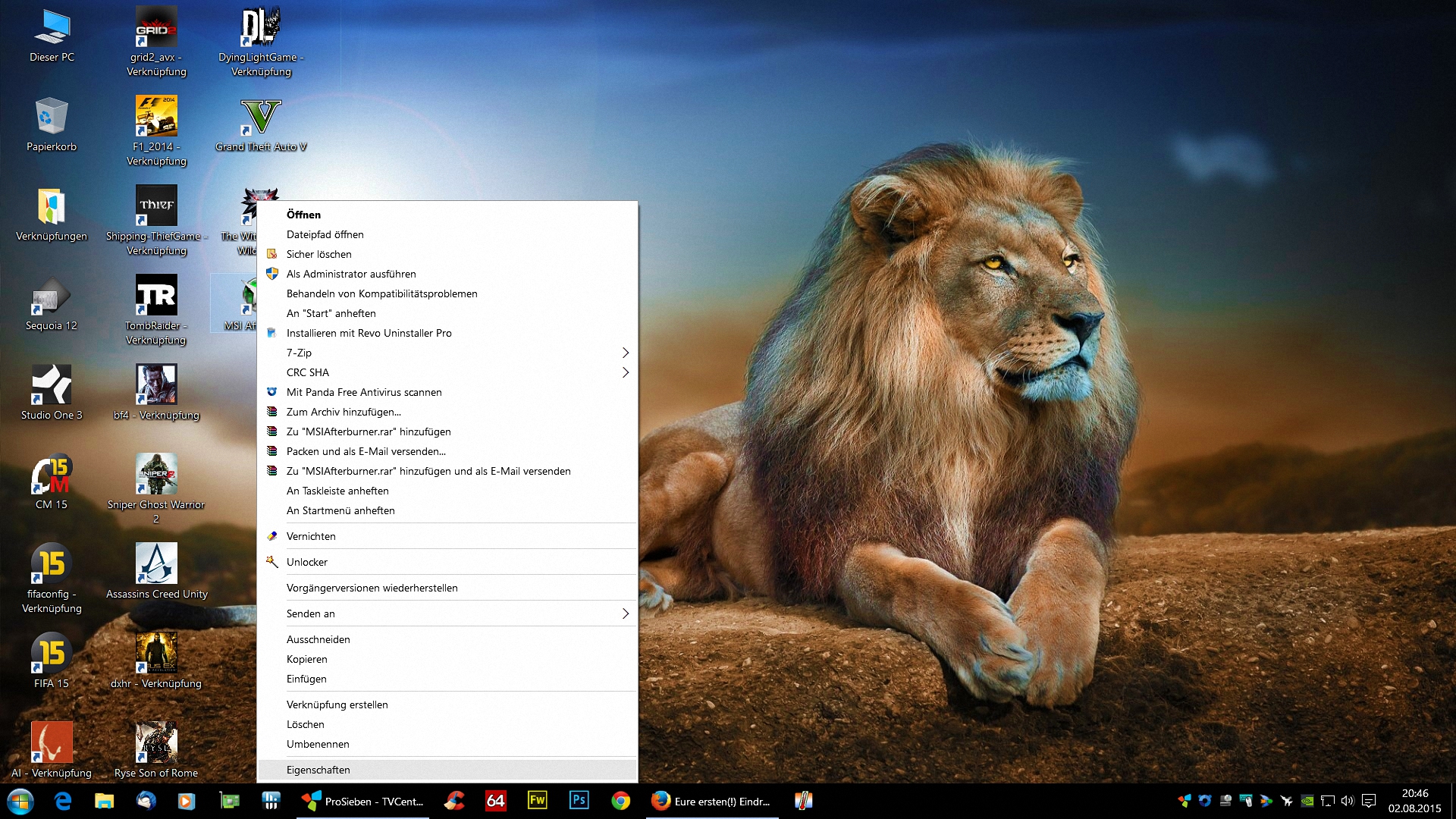Choose Unlocker in the context menu
The width and height of the screenshot is (1456, 819).
click(x=307, y=562)
